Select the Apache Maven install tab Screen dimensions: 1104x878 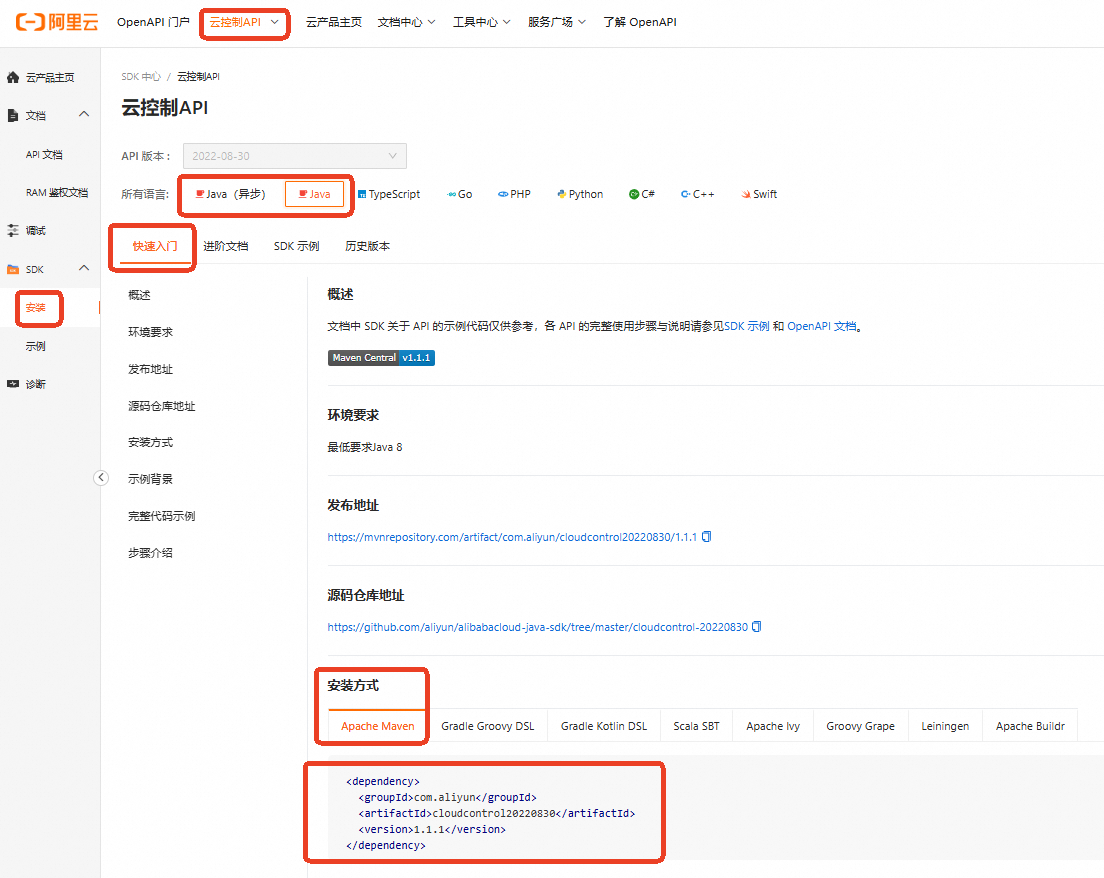click(x=377, y=726)
